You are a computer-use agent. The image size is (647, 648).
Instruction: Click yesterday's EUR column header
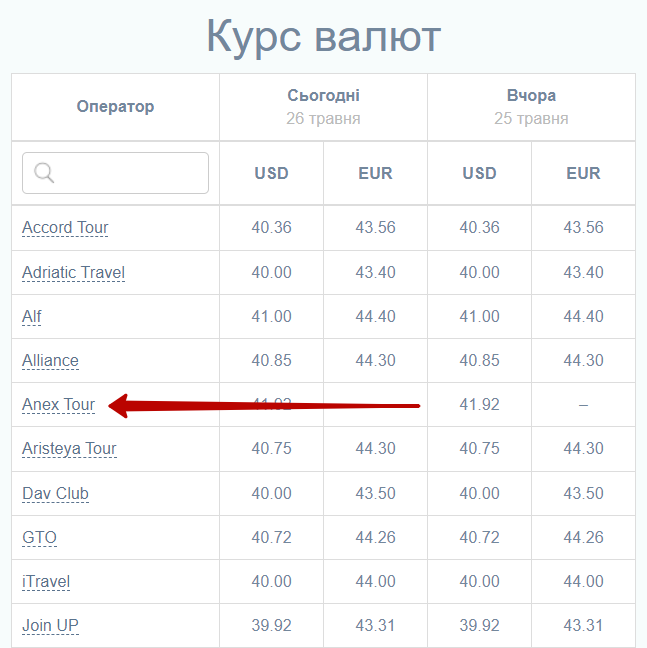pos(583,173)
